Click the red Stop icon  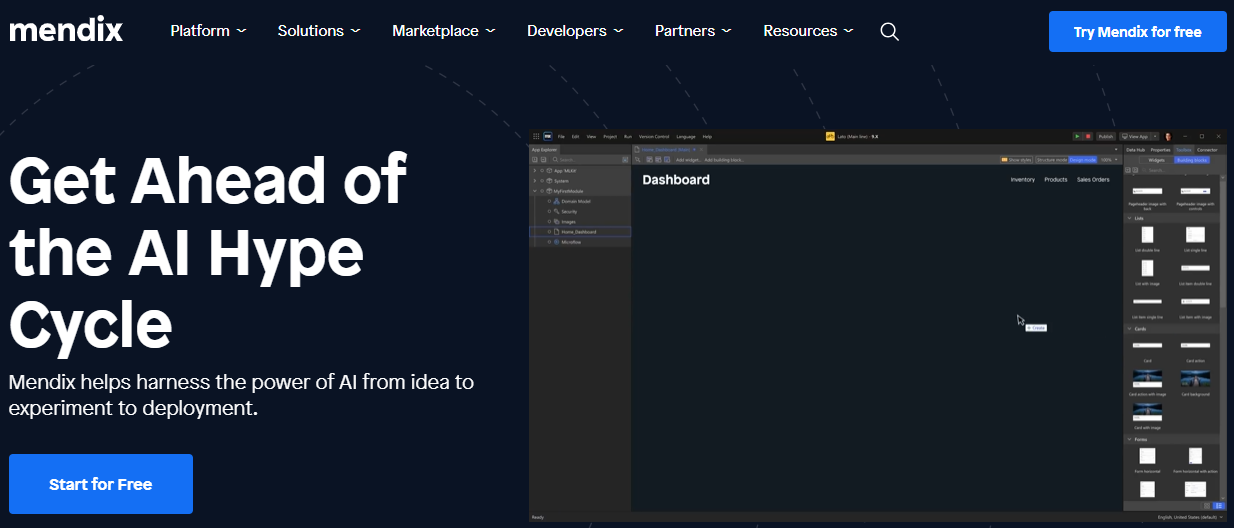tap(1088, 136)
